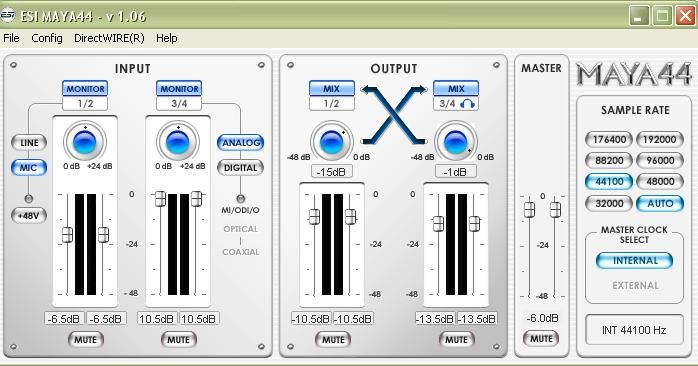This screenshot has height=366, width=698.
Task: Enable +48V phantom power
Action: [x=29, y=216]
